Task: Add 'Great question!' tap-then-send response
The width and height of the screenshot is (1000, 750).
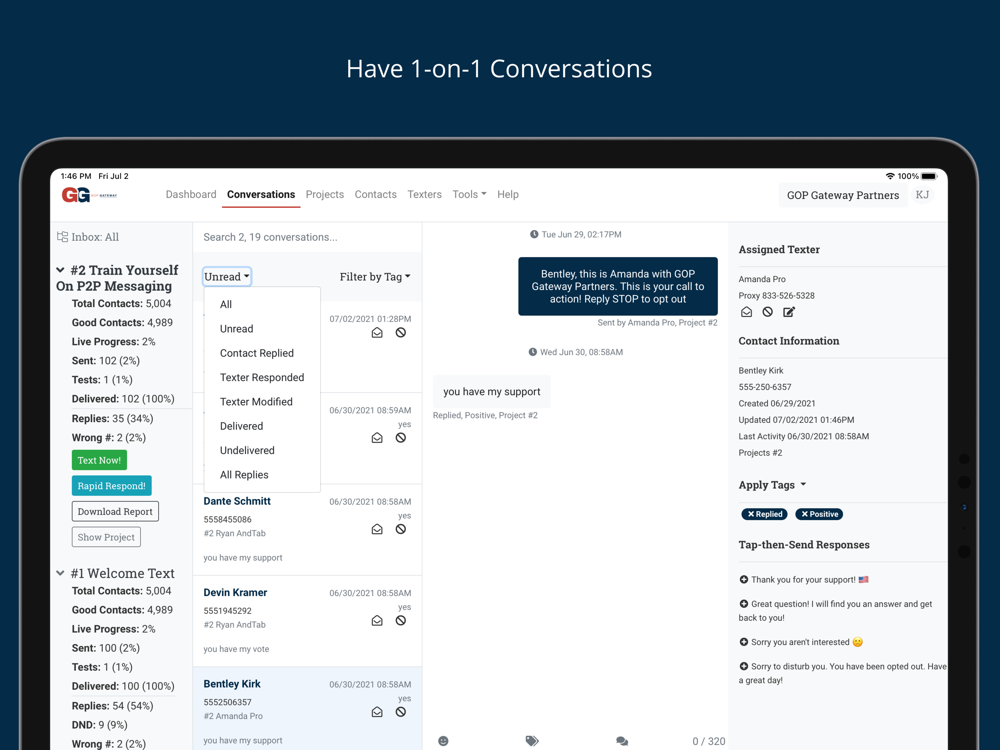Action: click(744, 604)
